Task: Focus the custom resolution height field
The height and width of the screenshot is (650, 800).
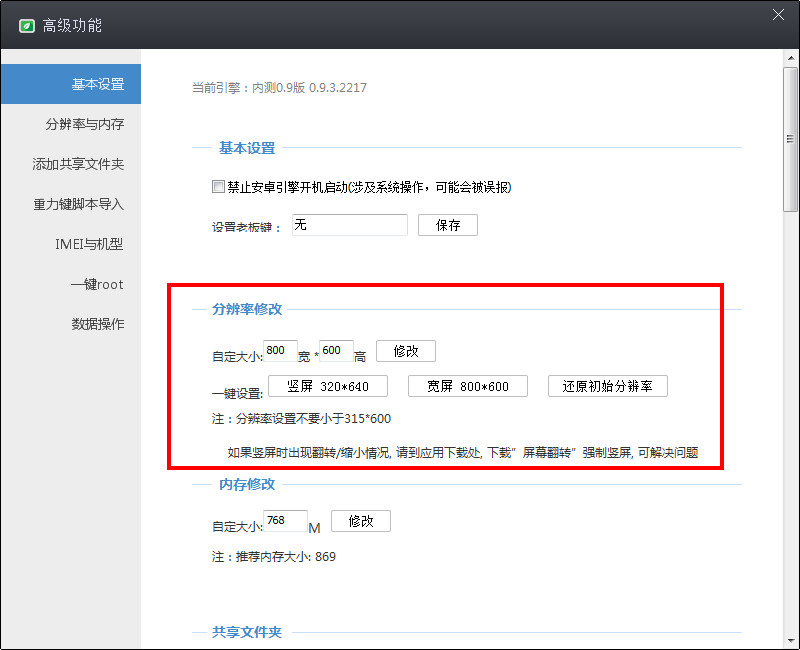Action: [x=335, y=352]
